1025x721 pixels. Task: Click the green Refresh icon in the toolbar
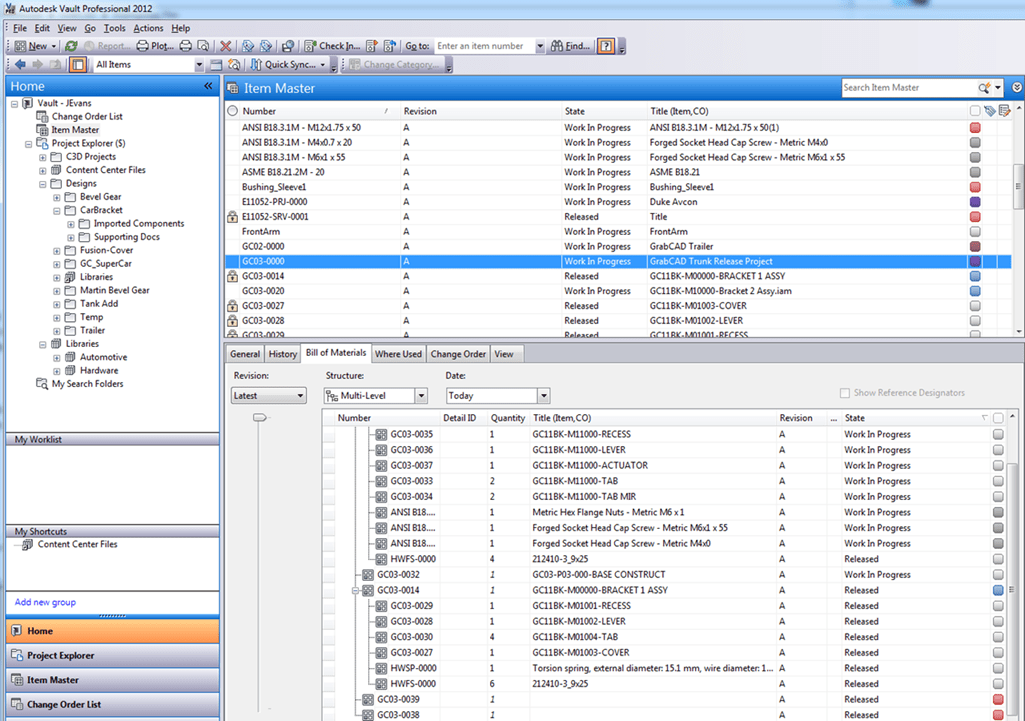pos(71,46)
